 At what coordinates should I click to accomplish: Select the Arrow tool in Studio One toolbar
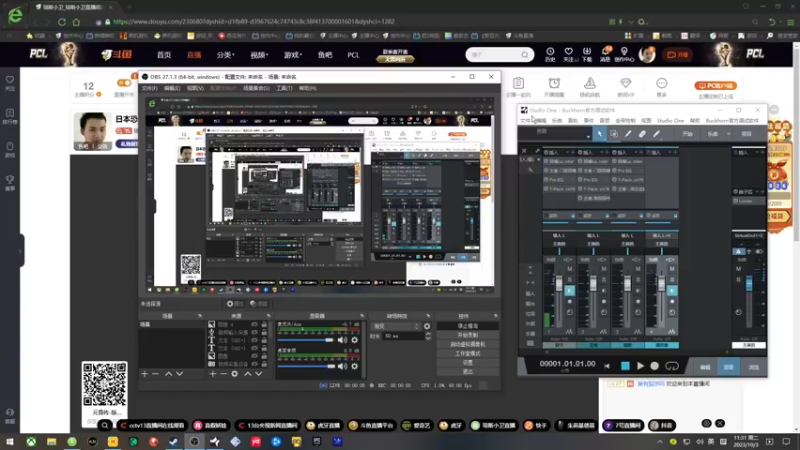coord(599,134)
